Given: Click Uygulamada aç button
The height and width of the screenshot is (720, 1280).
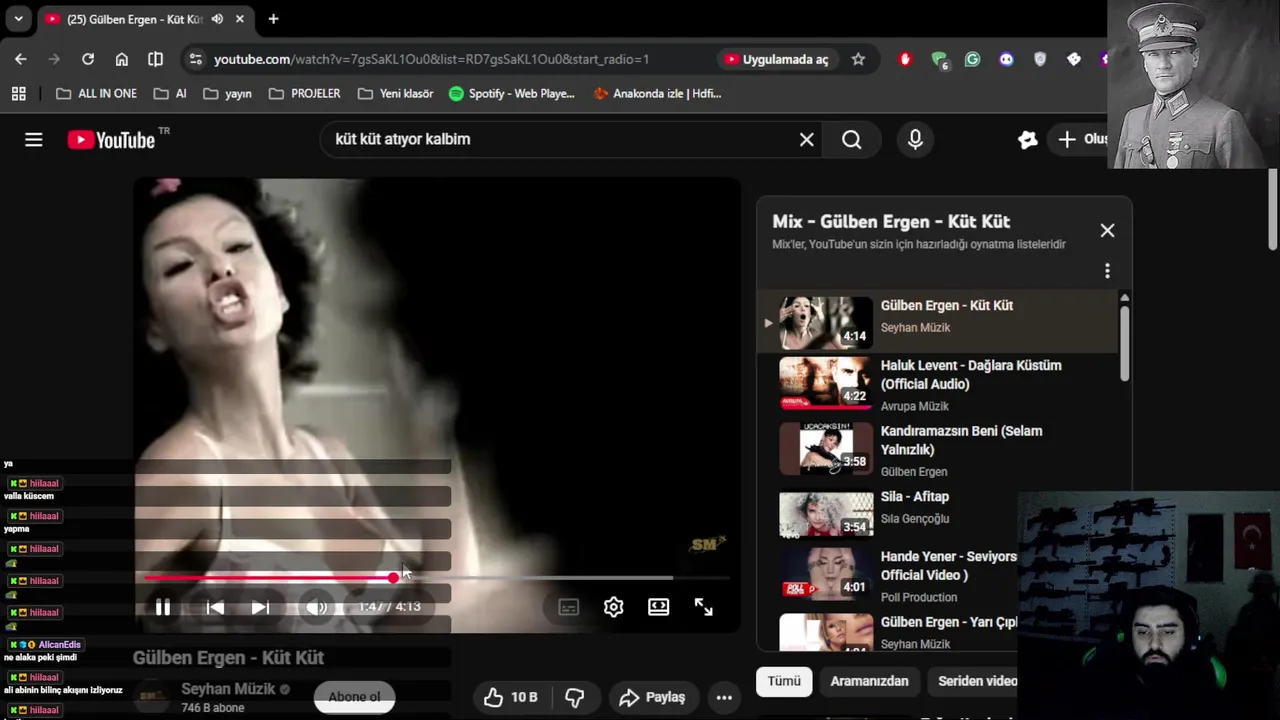Looking at the screenshot, I should 777,59.
